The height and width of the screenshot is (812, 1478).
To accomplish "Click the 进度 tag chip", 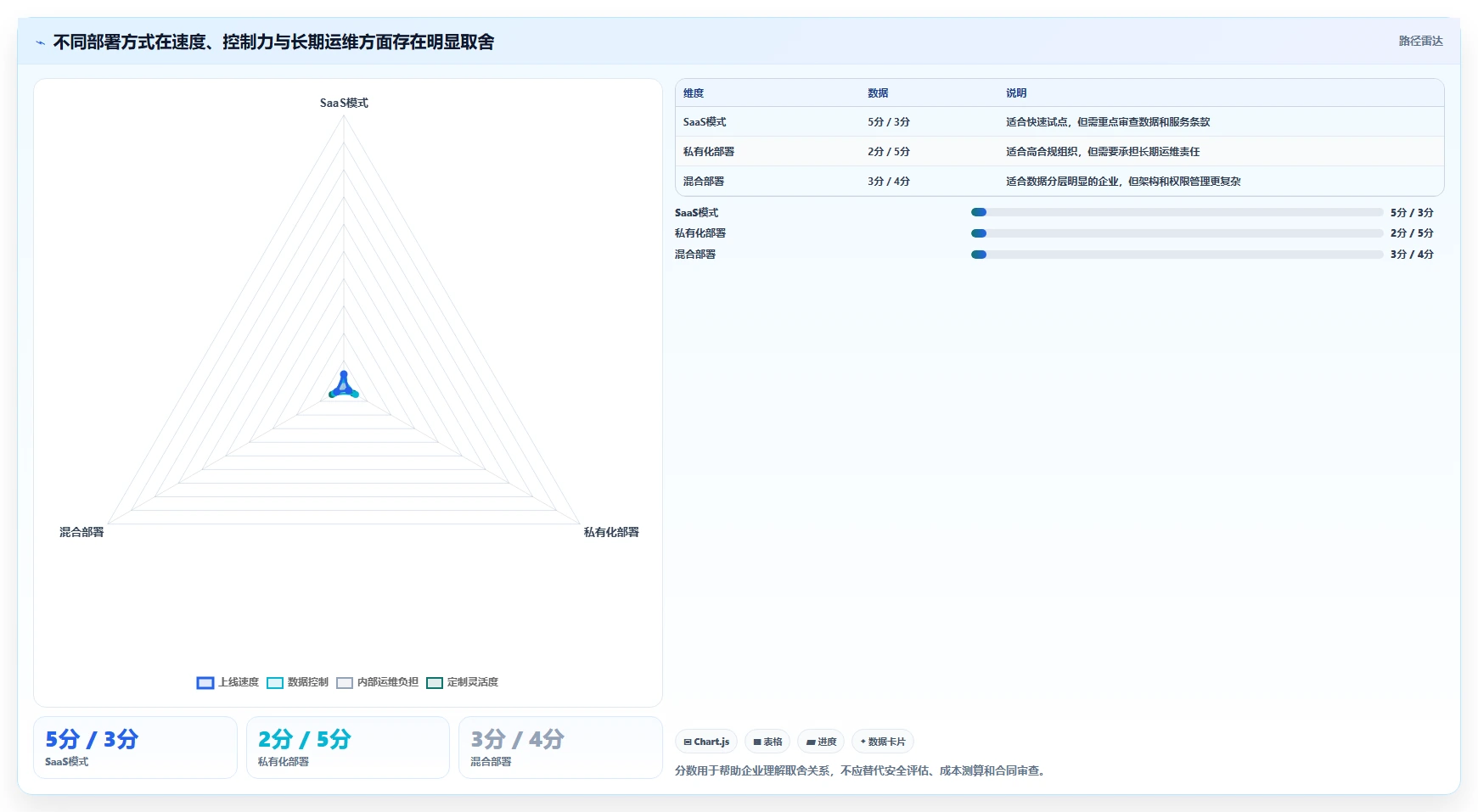I will (821, 742).
